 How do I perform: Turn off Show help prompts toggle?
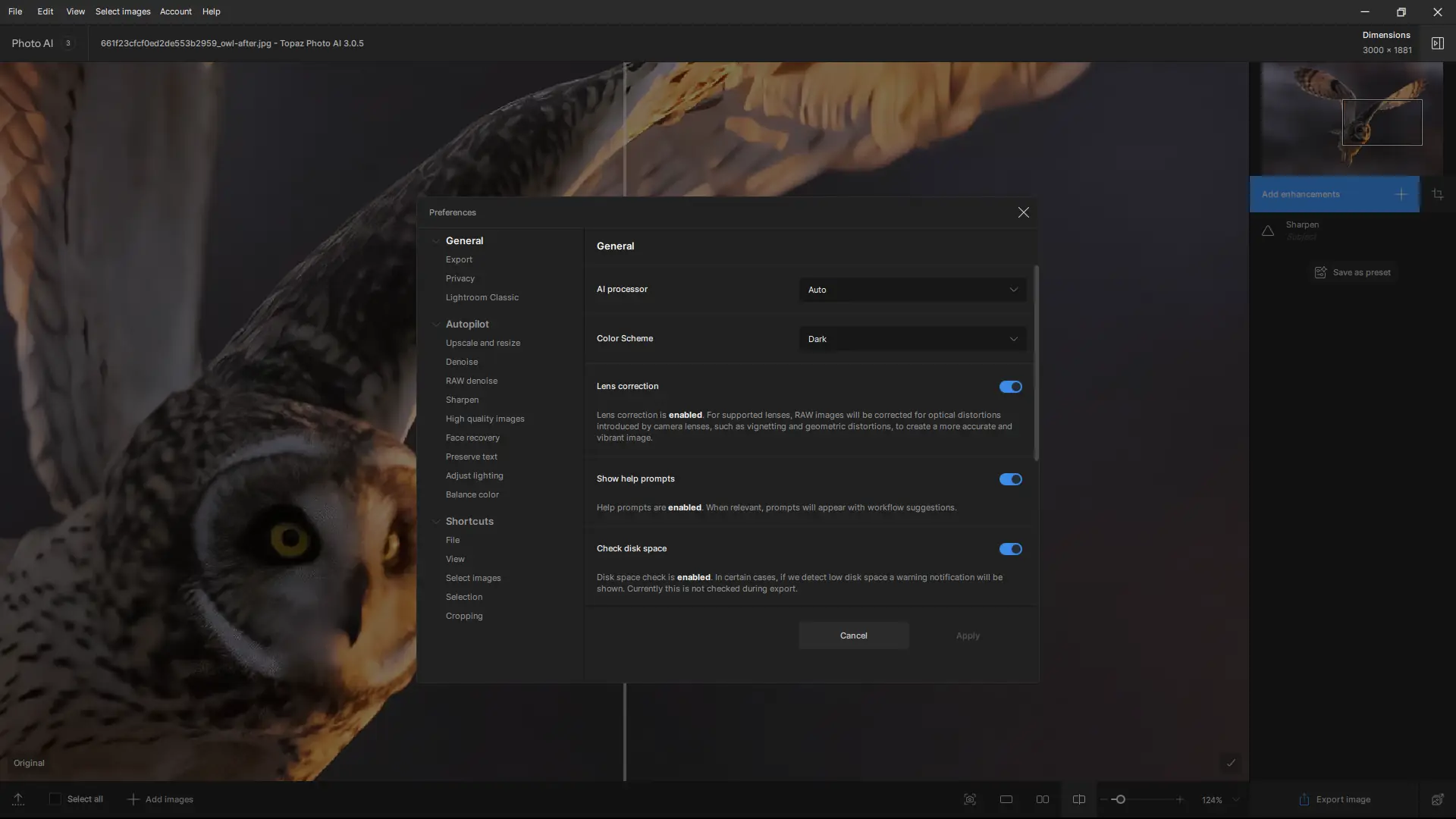point(1010,479)
